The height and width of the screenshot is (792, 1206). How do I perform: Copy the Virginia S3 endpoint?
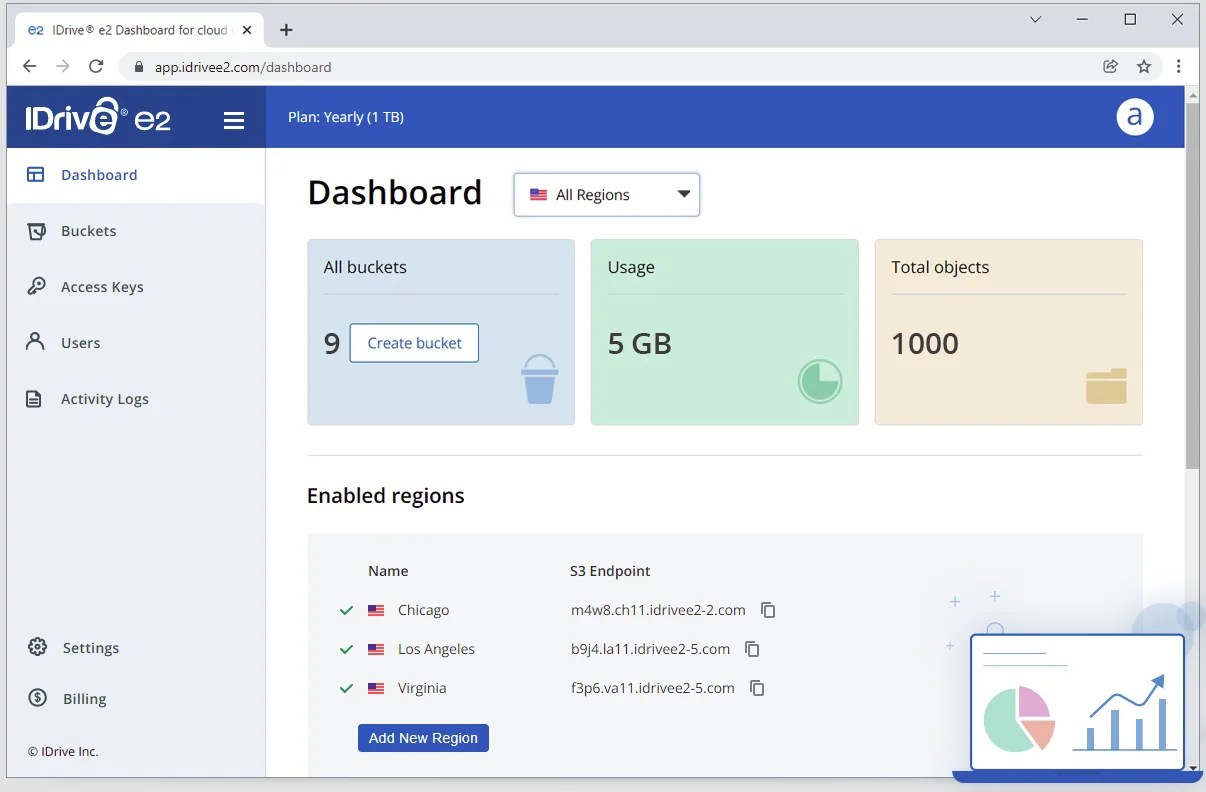click(x=758, y=688)
